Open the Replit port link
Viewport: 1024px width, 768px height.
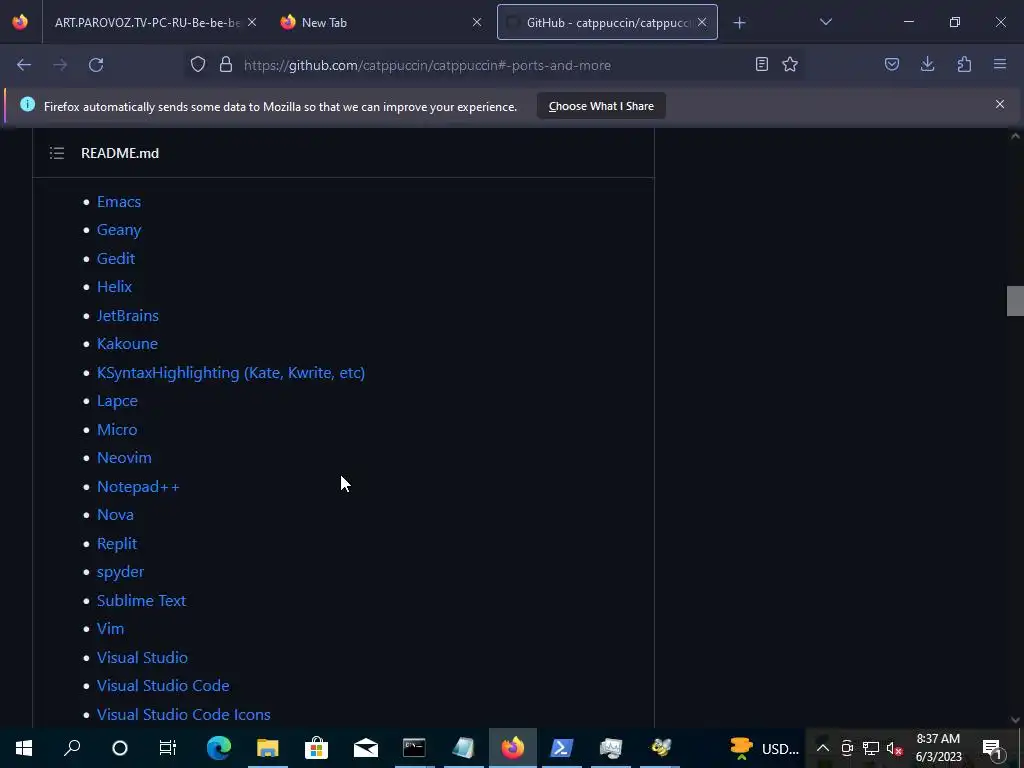[x=117, y=543]
